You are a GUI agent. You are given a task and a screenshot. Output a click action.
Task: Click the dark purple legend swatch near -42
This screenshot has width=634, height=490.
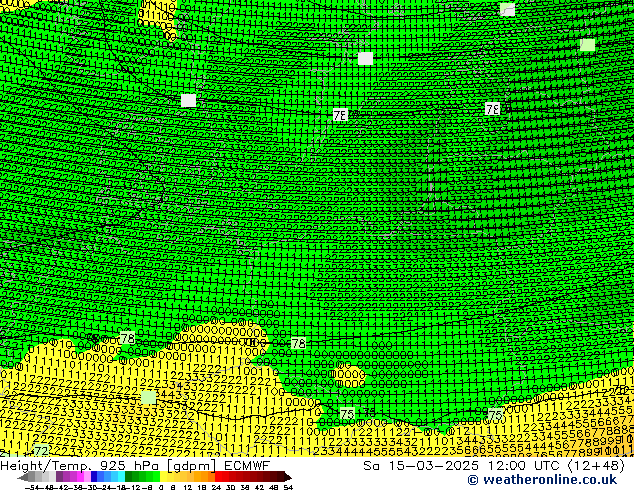[x=59, y=477]
